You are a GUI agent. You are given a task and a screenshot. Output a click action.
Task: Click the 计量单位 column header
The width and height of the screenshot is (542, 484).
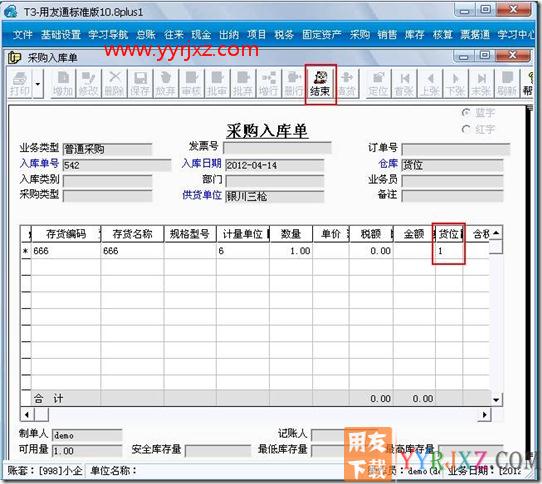point(243,234)
